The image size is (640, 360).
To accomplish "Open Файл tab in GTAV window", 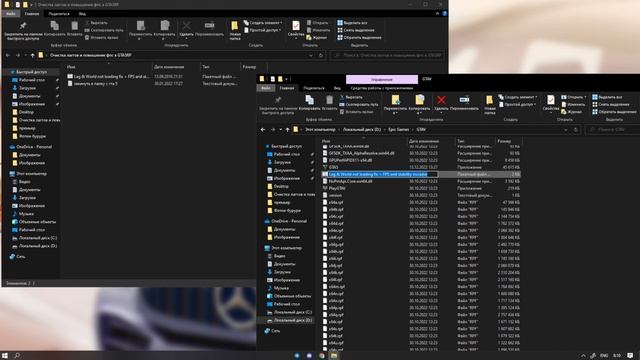I will click(266, 88).
